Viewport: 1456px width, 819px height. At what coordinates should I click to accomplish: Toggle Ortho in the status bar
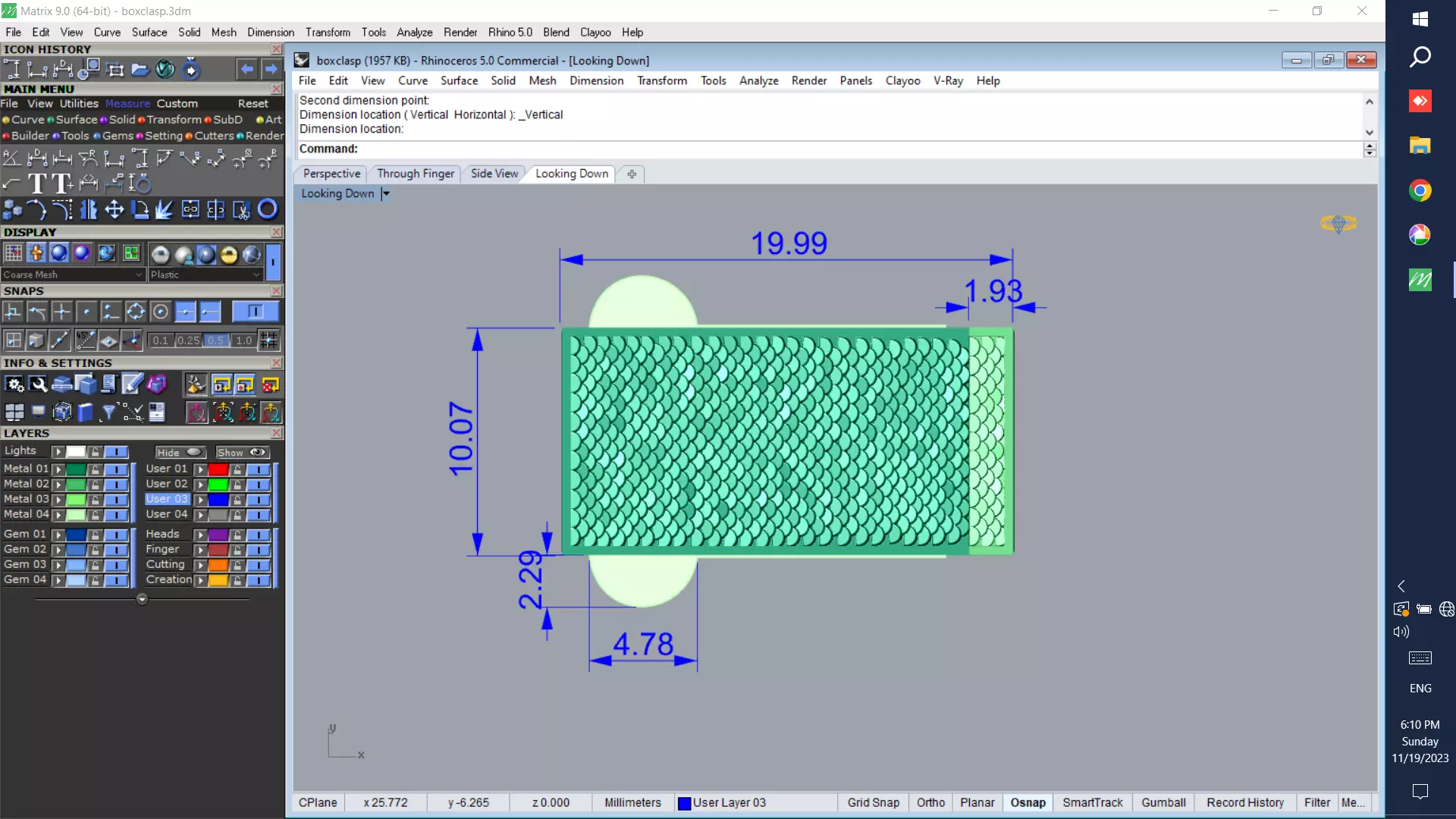pyautogui.click(x=930, y=802)
